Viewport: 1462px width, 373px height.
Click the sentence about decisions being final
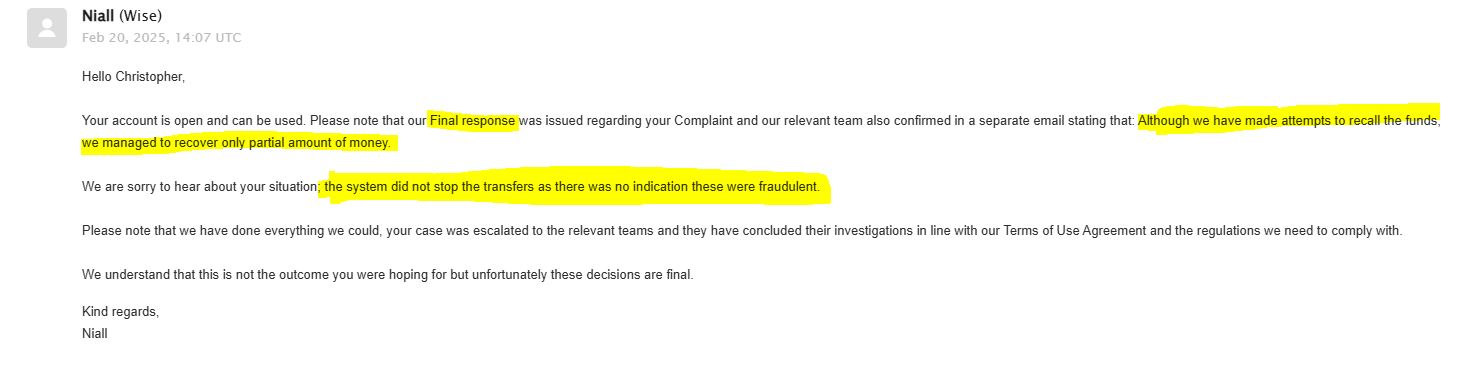click(387, 275)
